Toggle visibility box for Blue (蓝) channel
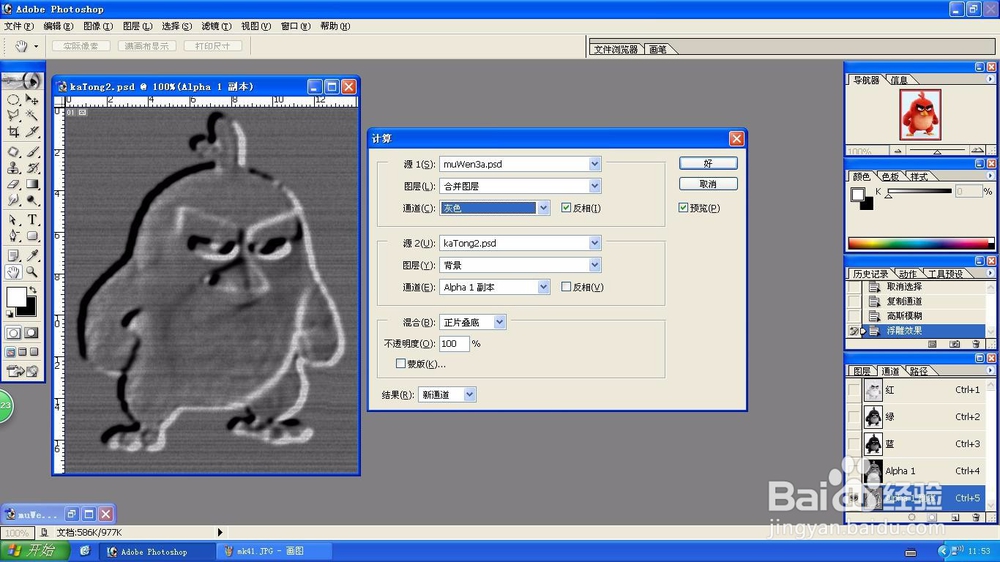Screen dimensions: 1000x562 click(854, 443)
